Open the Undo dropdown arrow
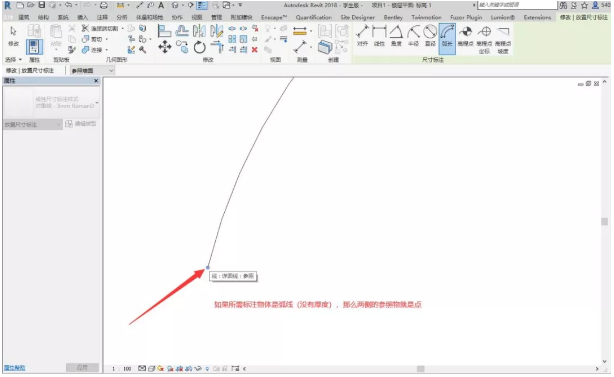Screen dimensions: 614x377 (x=76, y=5)
